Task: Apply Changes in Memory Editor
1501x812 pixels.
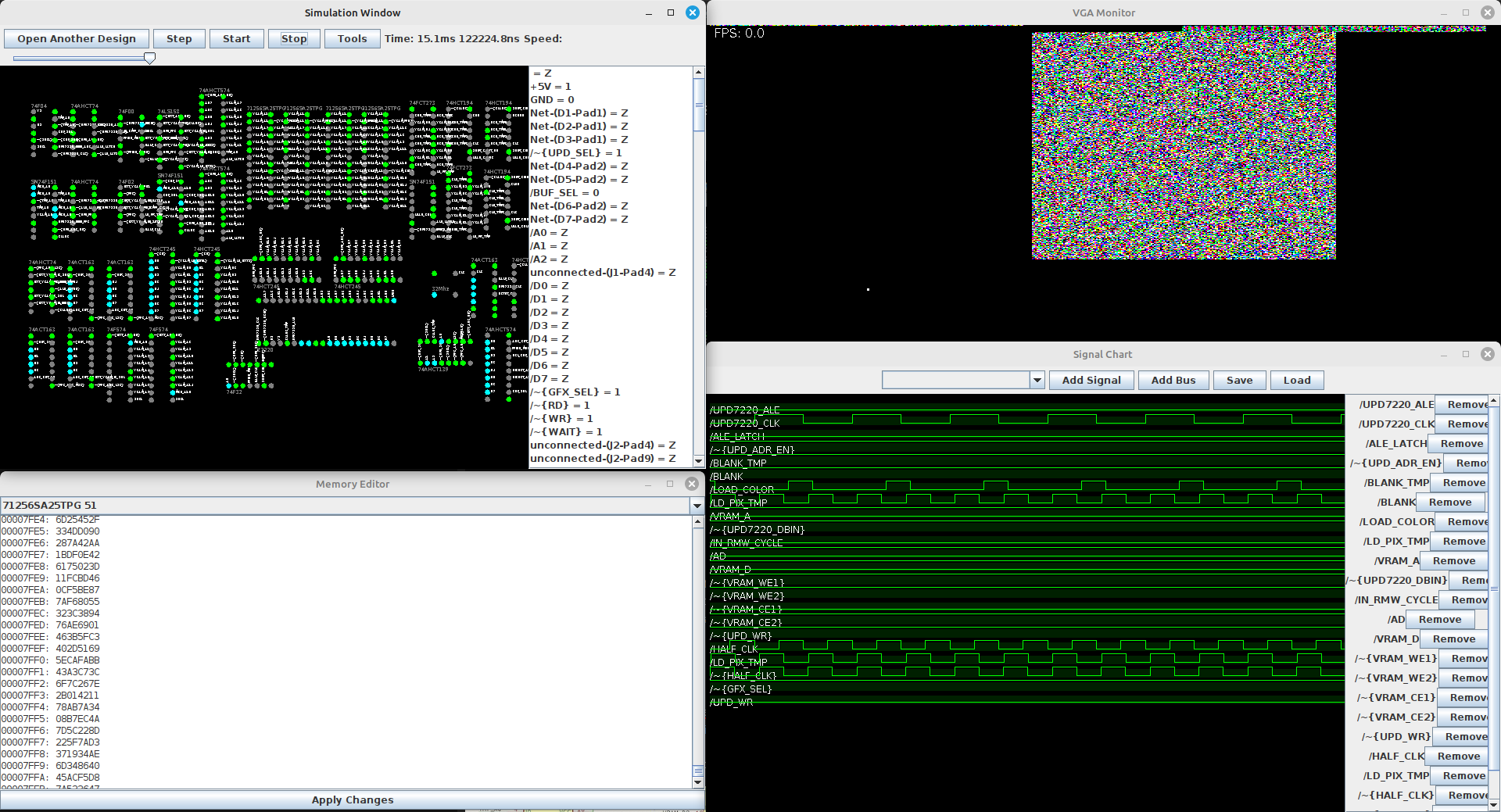Action: click(x=353, y=799)
